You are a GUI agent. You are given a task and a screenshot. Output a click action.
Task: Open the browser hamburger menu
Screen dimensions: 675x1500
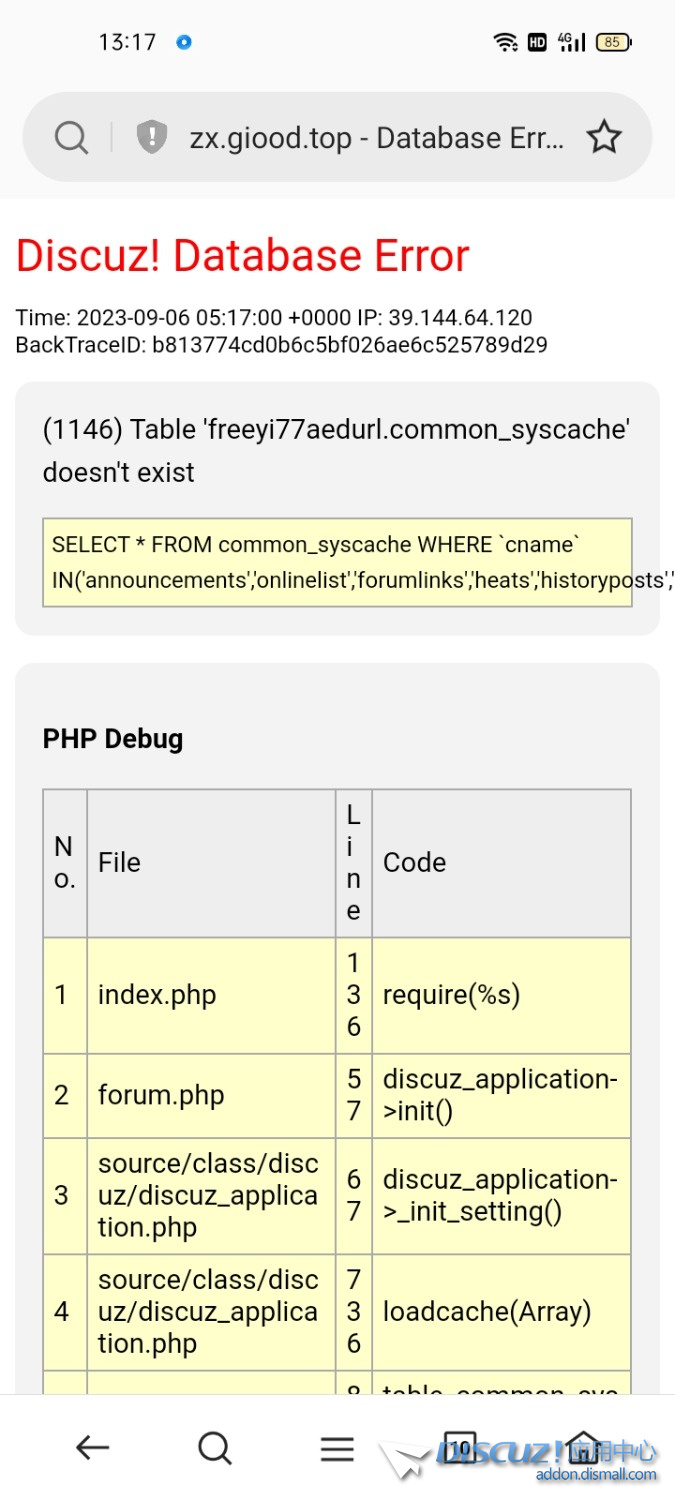click(x=337, y=1448)
